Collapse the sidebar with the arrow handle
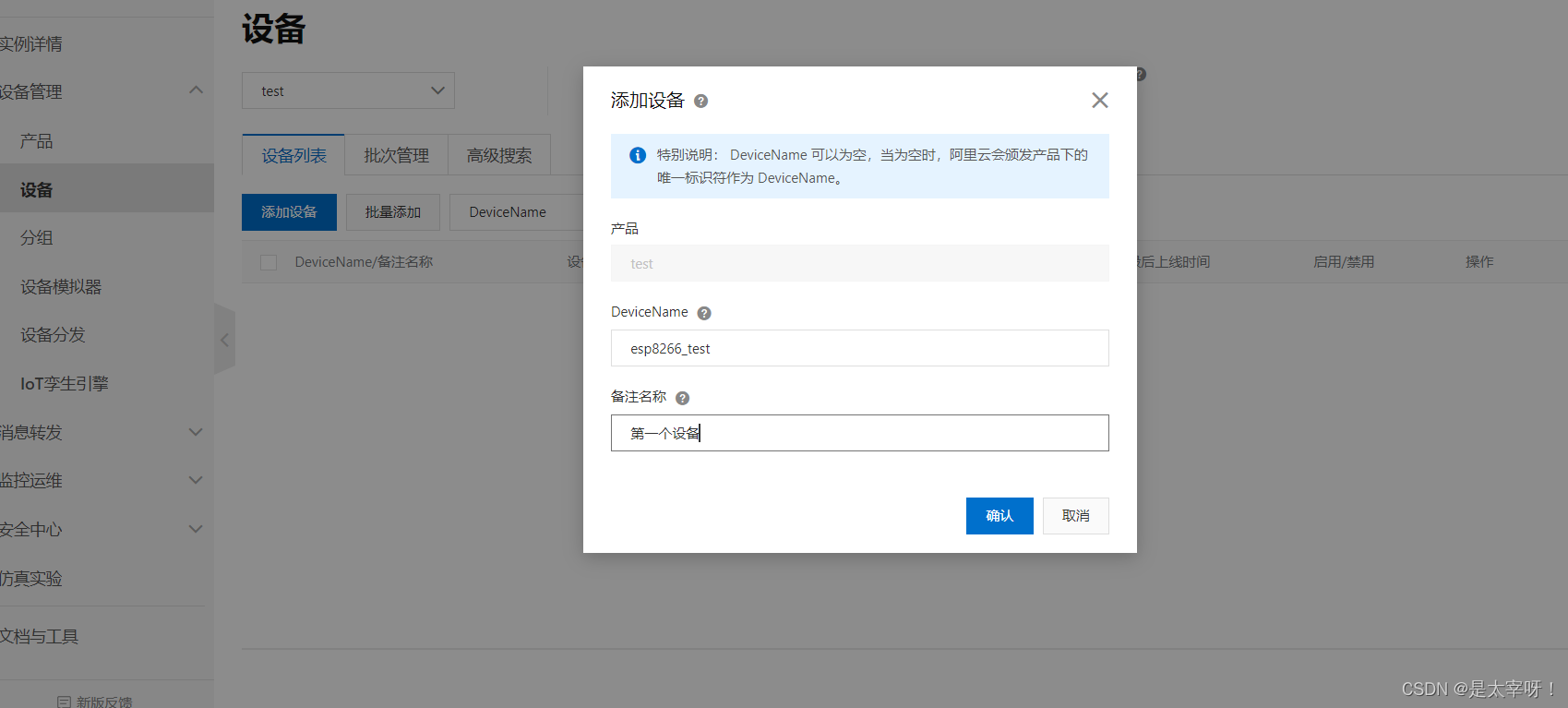1568x708 pixels. tap(224, 340)
